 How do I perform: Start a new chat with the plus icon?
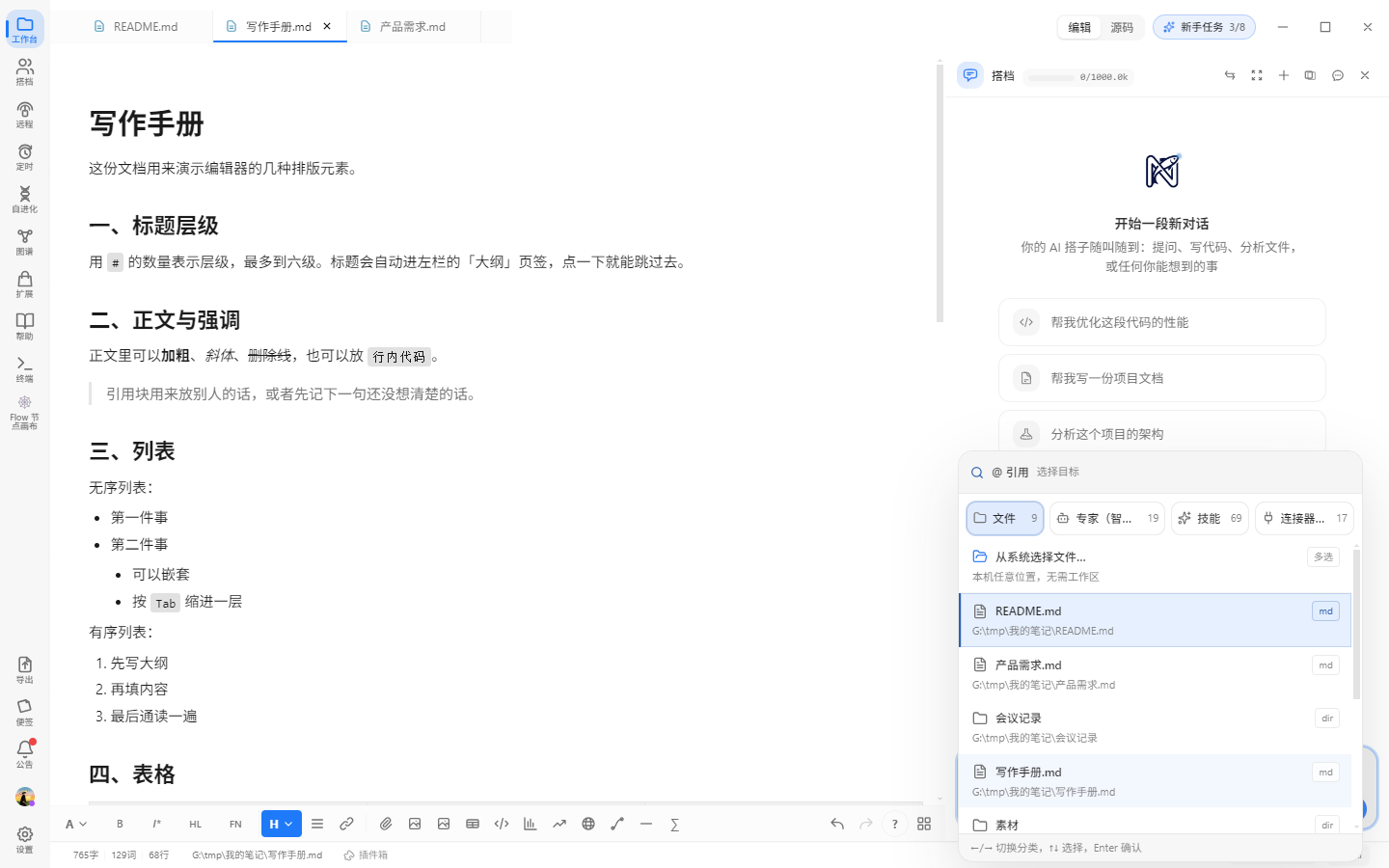1284,75
